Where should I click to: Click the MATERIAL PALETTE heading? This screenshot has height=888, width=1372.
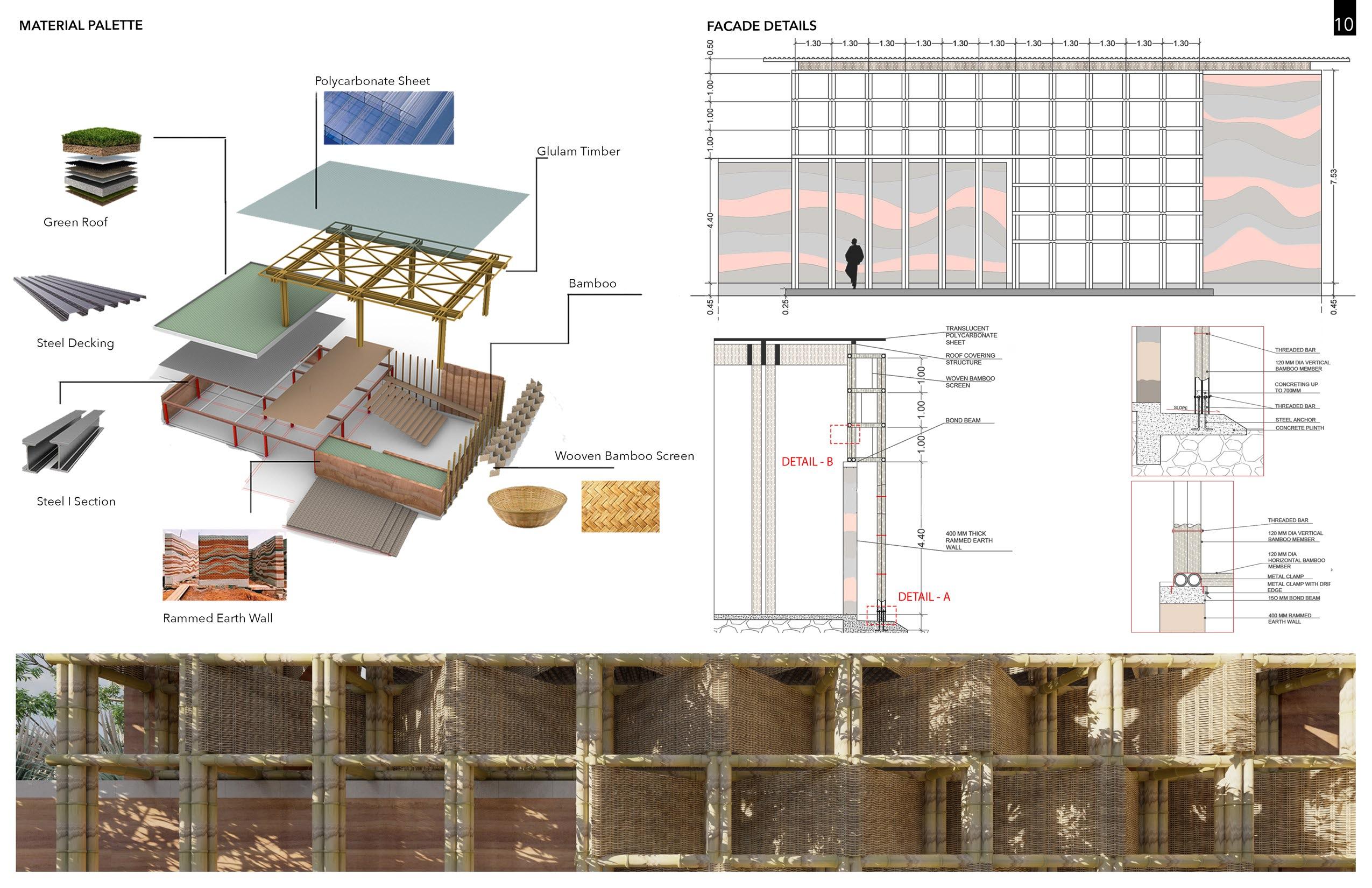click(x=81, y=25)
